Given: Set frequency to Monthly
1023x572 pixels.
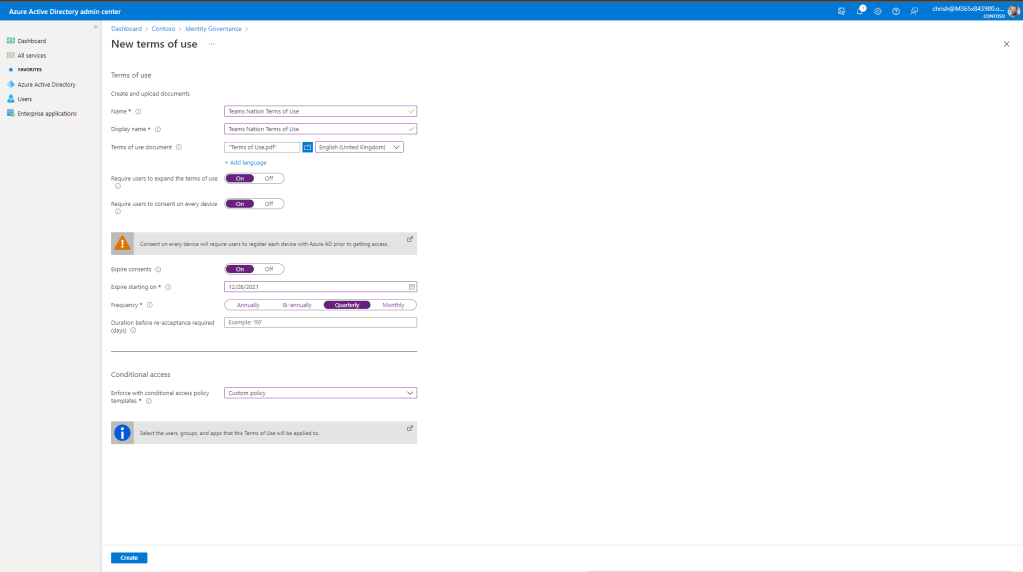Looking at the screenshot, I should pos(393,305).
